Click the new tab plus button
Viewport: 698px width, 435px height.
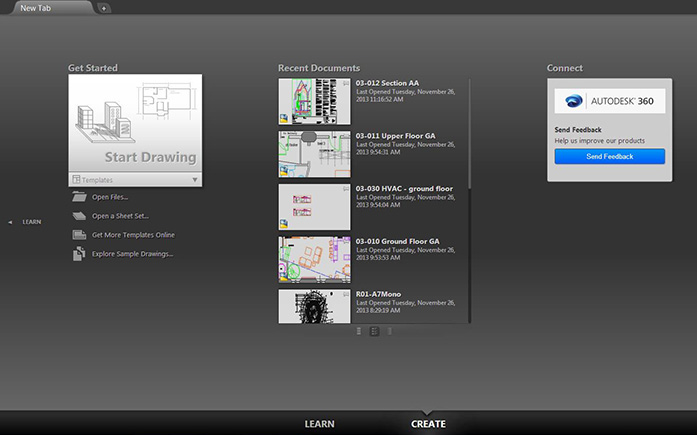[x=104, y=8]
